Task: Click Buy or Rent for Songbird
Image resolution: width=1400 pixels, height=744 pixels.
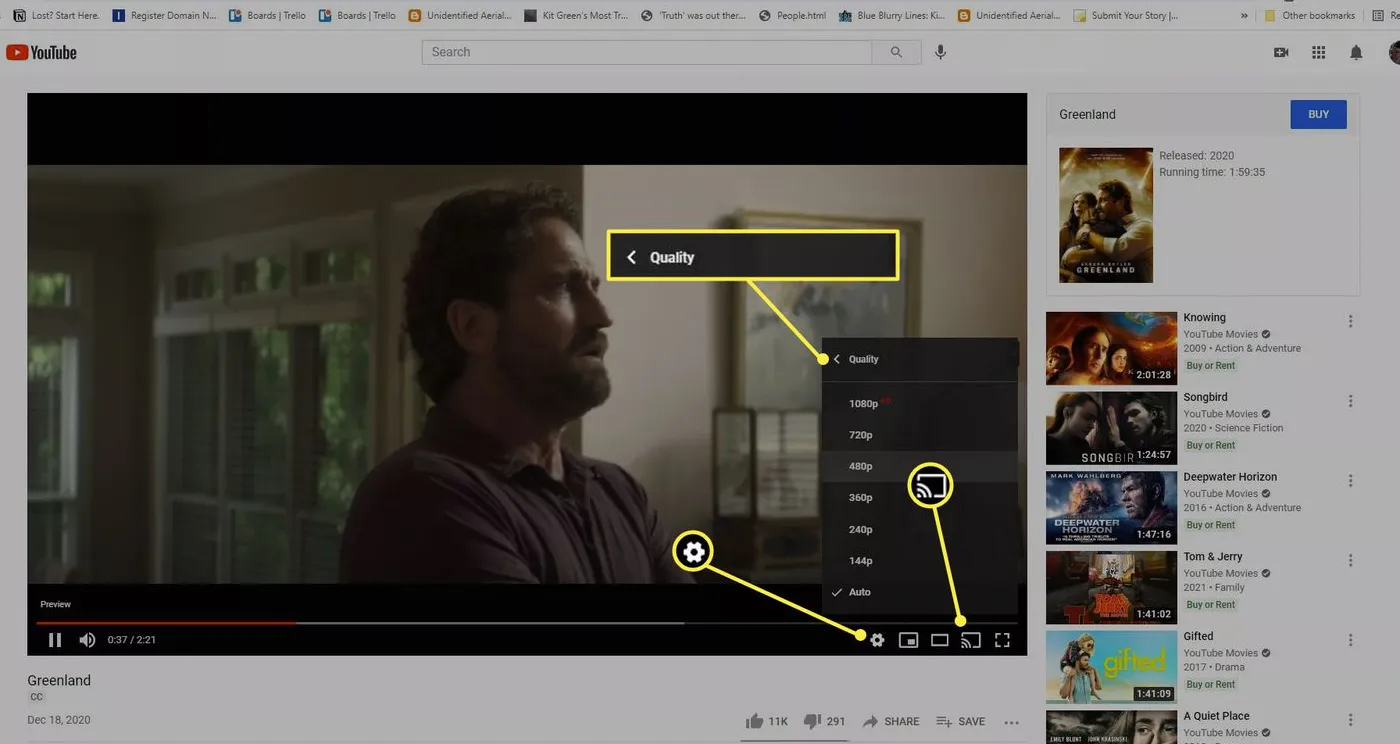Action: [x=1210, y=444]
